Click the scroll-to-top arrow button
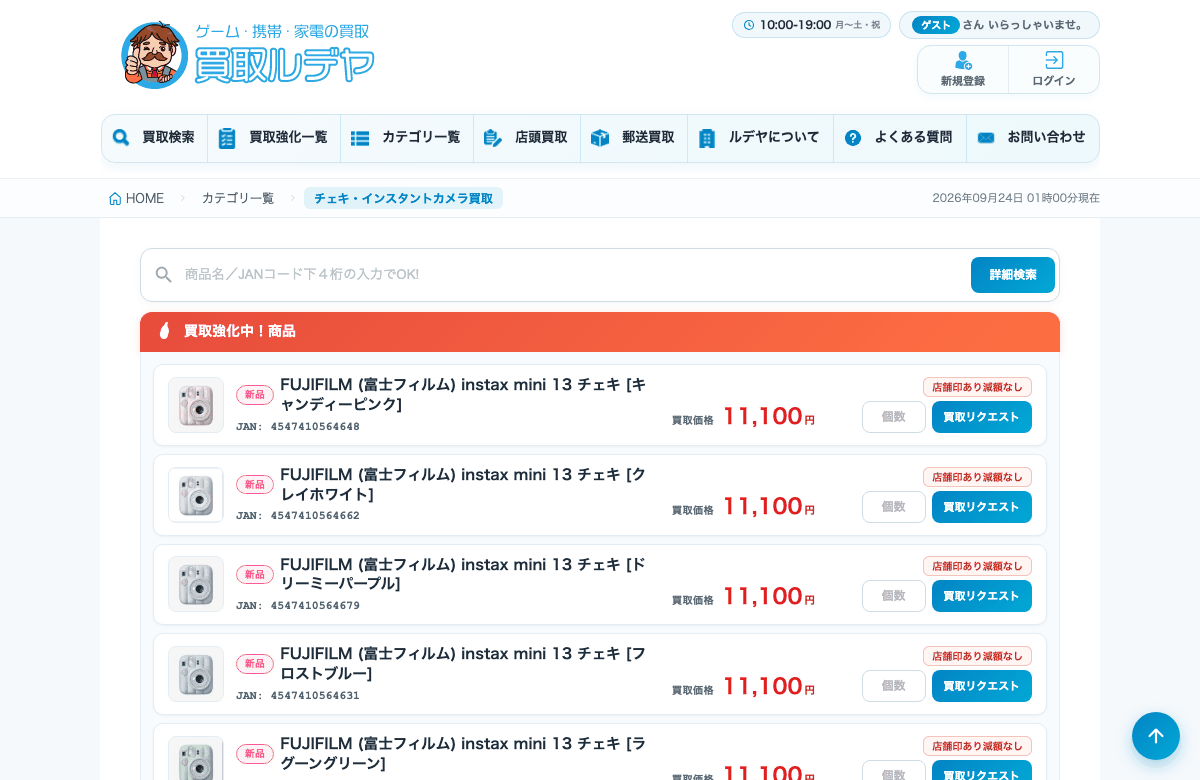The width and height of the screenshot is (1200, 780). (x=1156, y=736)
